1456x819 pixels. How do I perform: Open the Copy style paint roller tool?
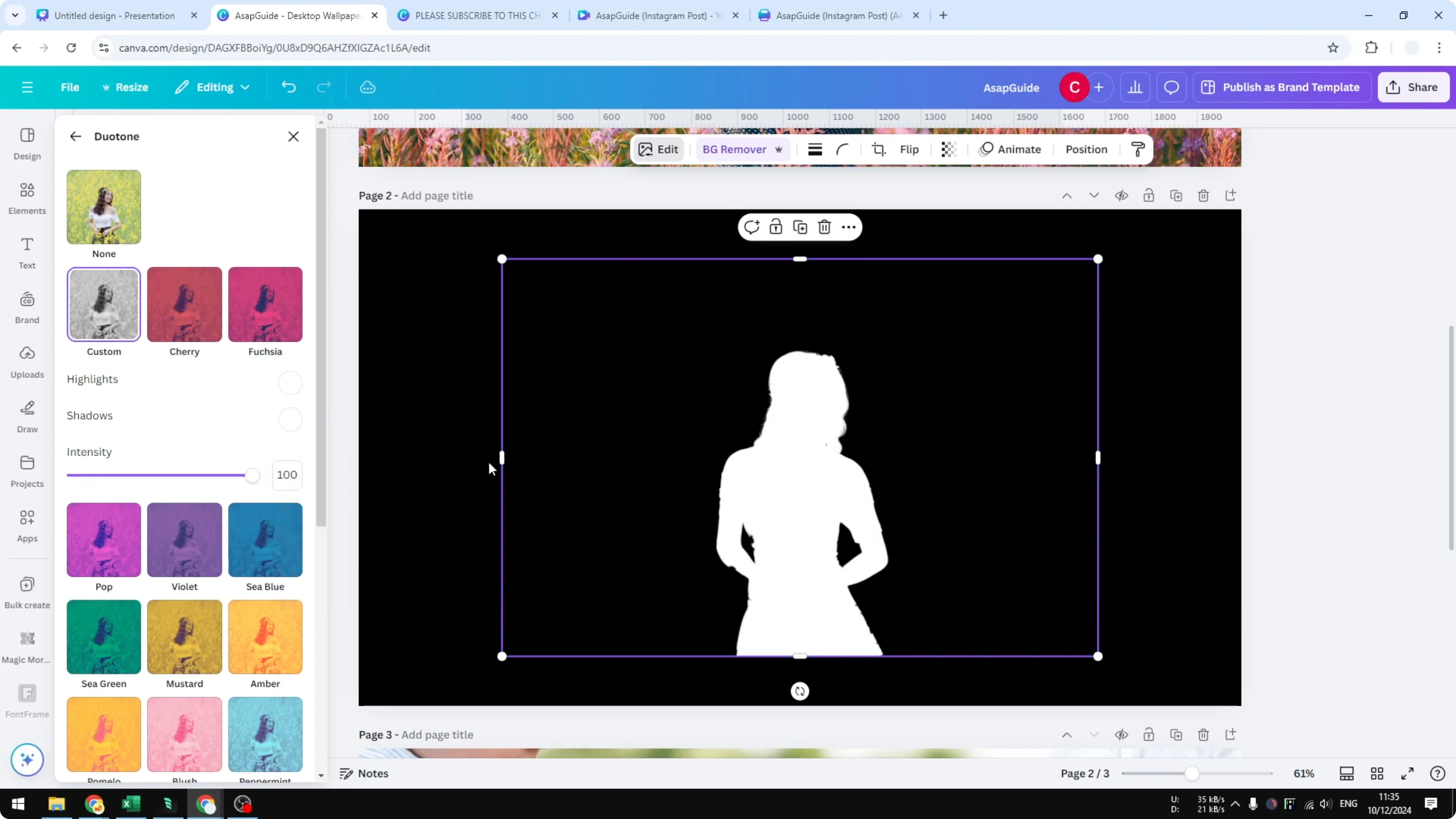point(1138,149)
